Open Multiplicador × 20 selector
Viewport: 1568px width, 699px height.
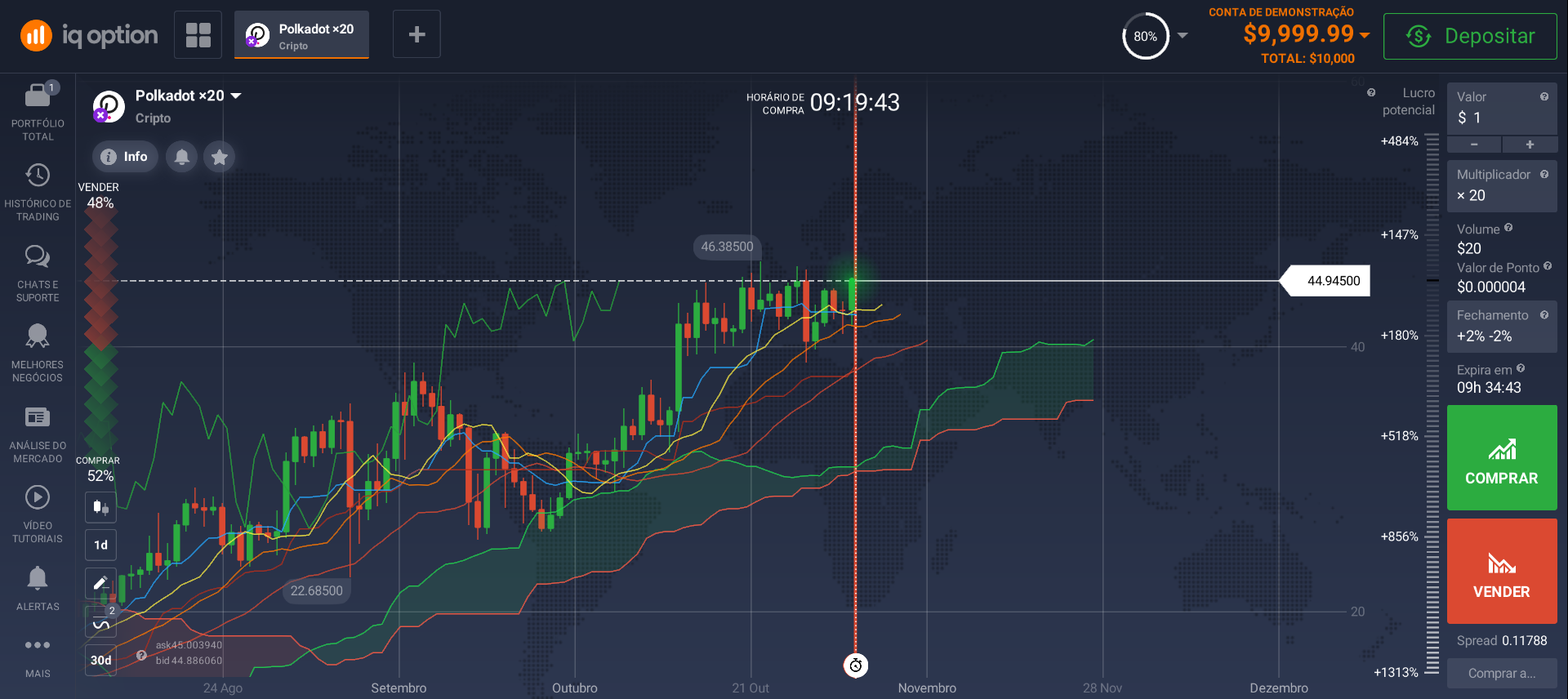(x=1502, y=185)
